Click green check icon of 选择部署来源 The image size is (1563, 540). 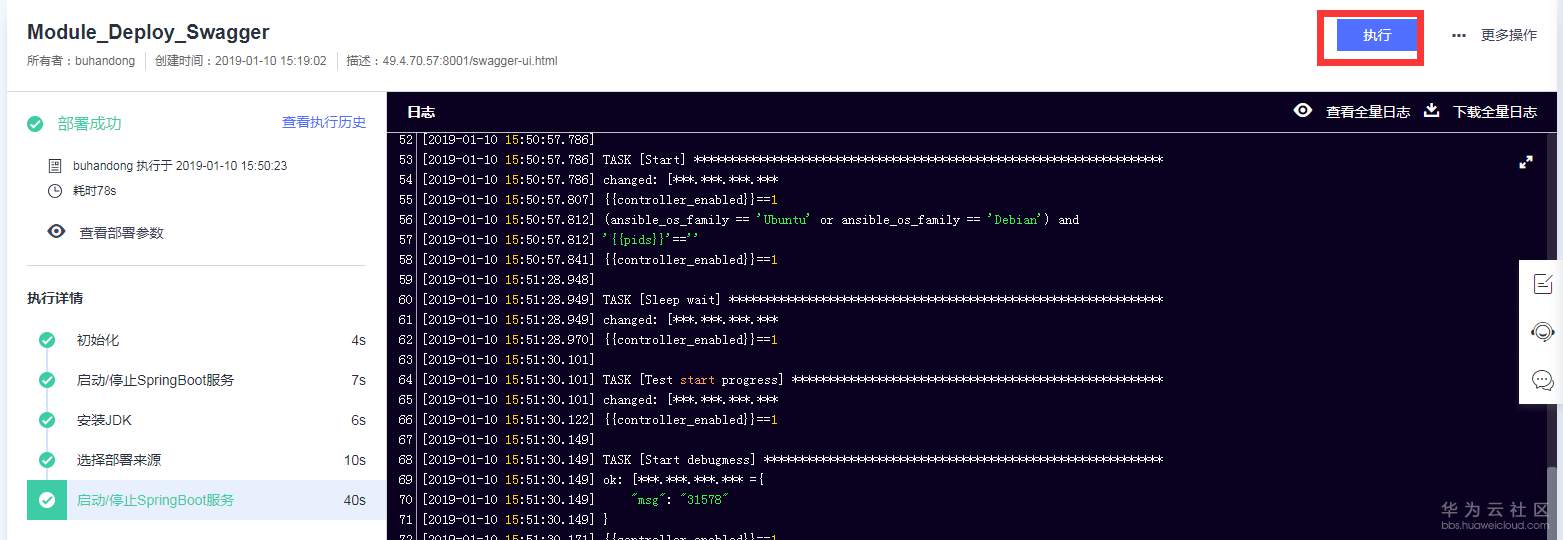pyautogui.click(x=47, y=460)
